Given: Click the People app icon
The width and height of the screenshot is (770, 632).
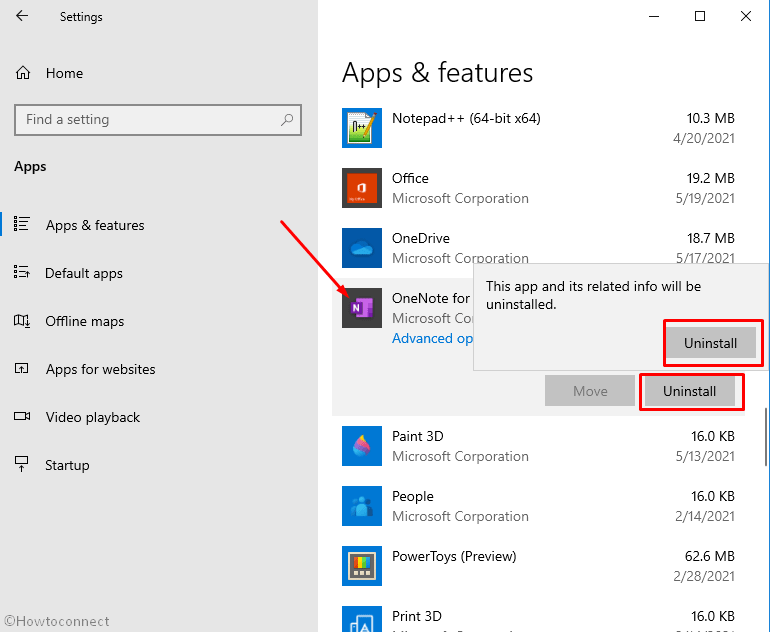Looking at the screenshot, I should tap(362, 506).
